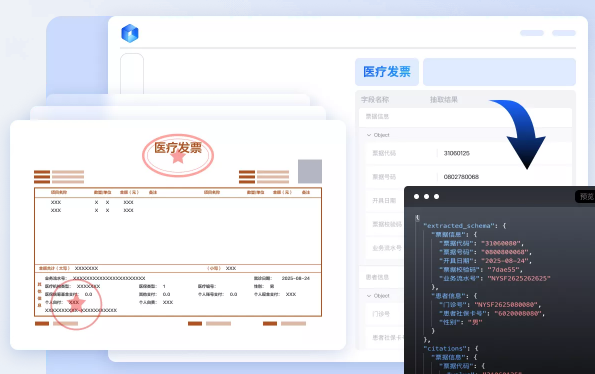
Task: Click the "6020008080" value in JSON
Action: coord(518,314)
